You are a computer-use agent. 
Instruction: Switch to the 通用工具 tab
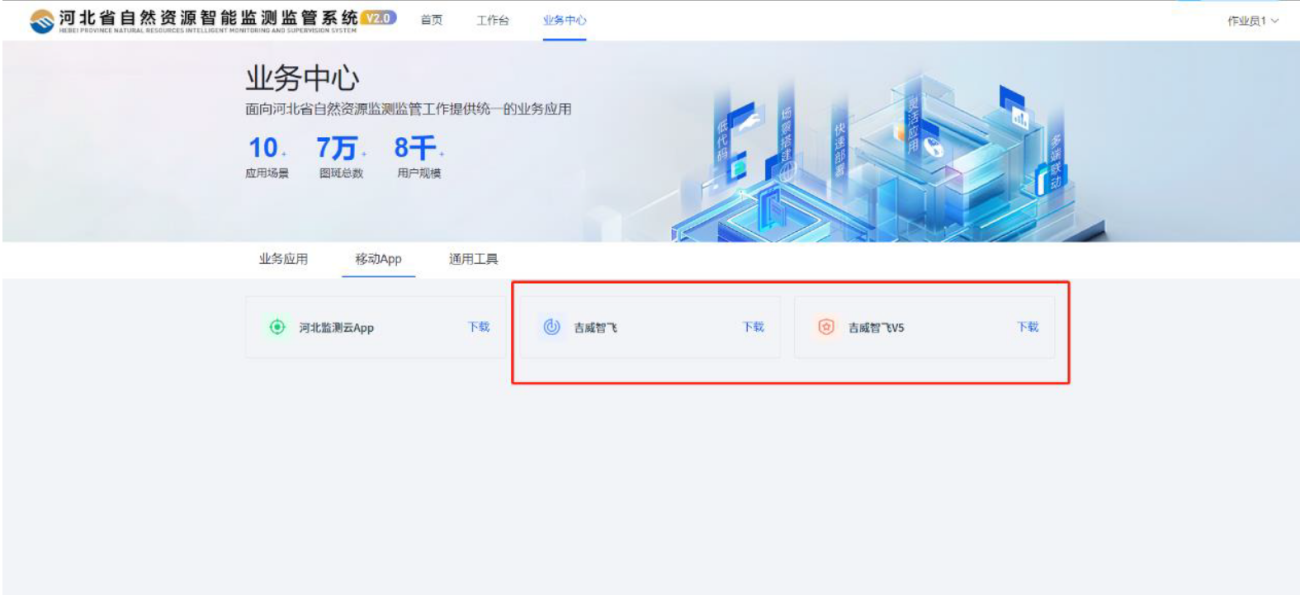click(475, 258)
